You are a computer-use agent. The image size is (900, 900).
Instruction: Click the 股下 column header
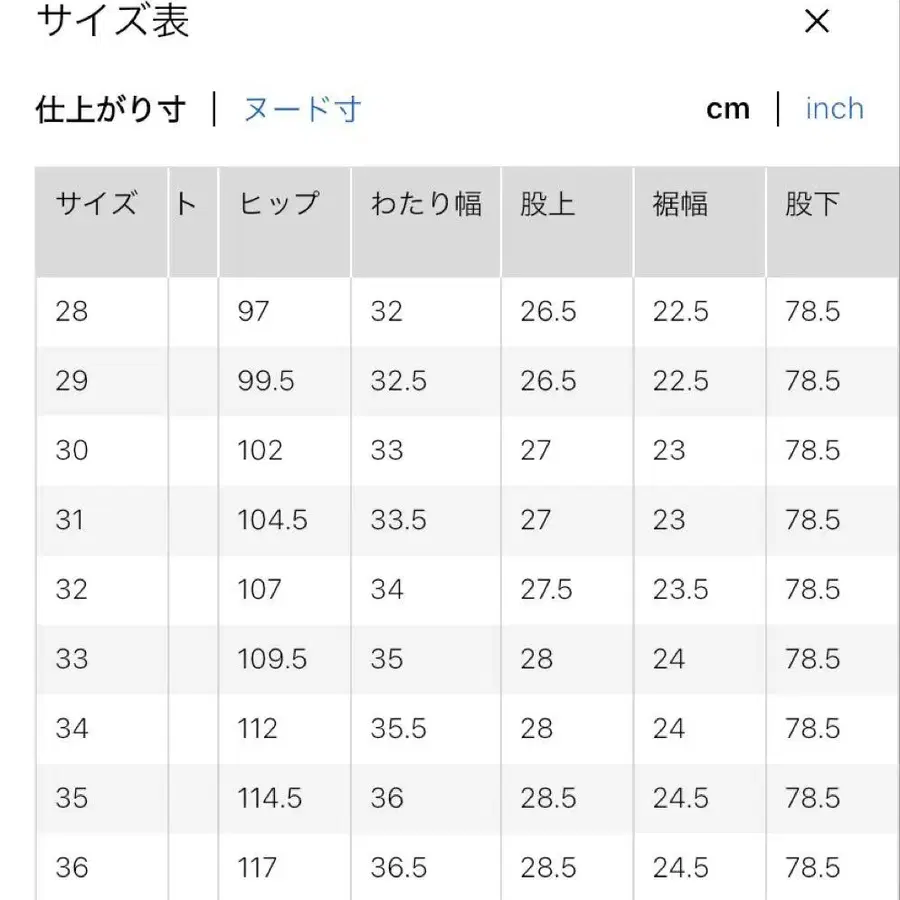click(x=810, y=203)
